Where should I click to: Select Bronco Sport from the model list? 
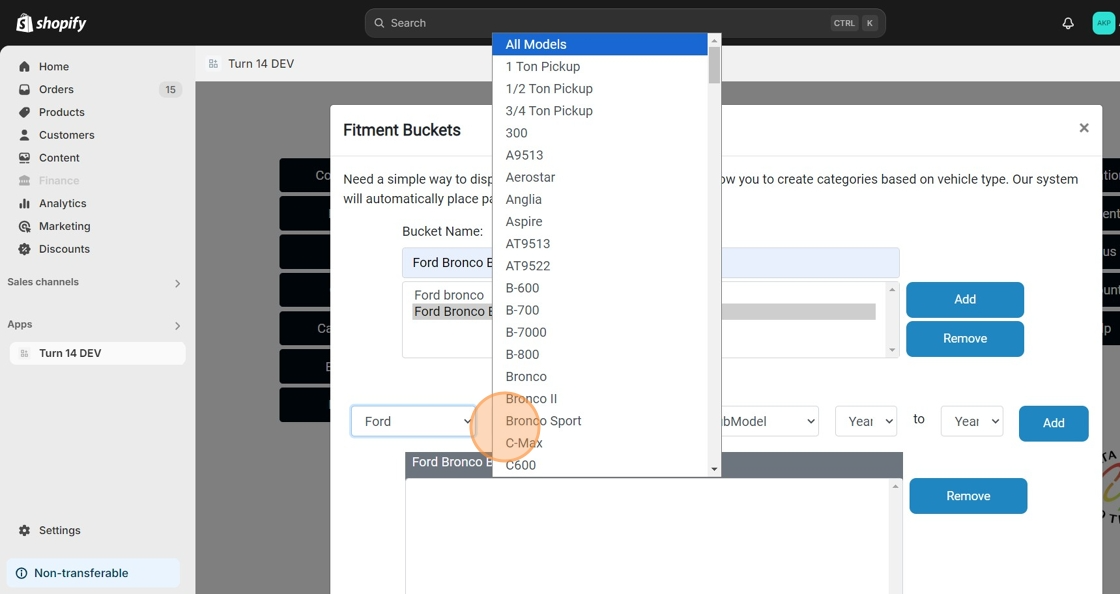pos(600,421)
